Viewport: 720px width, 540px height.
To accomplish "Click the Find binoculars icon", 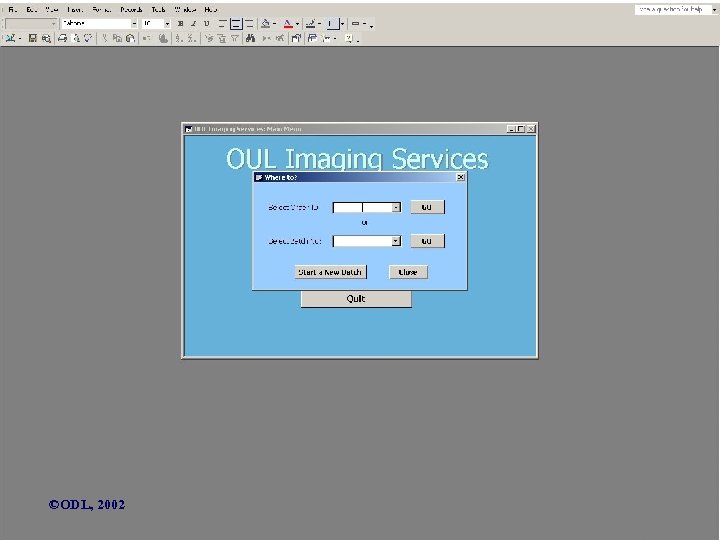I will pyautogui.click(x=250, y=38).
